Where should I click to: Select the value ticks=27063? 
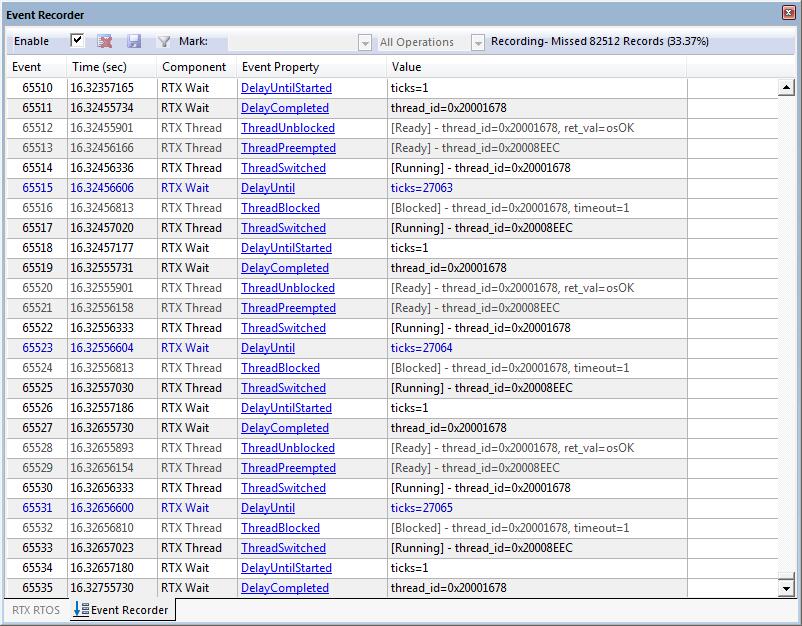click(x=421, y=188)
